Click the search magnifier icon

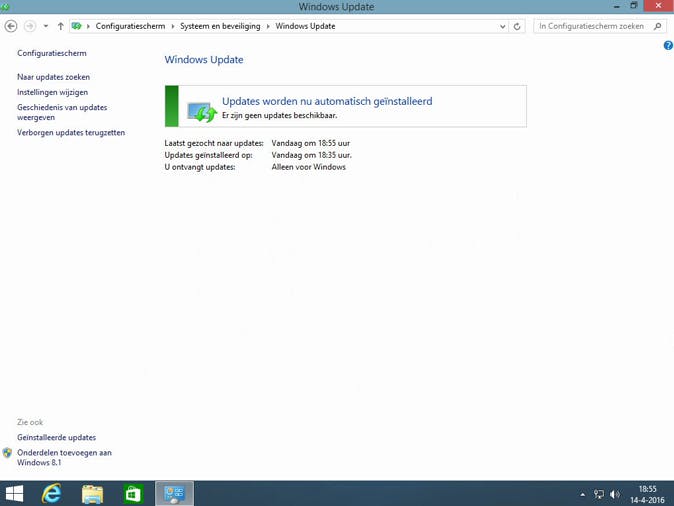click(658, 26)
